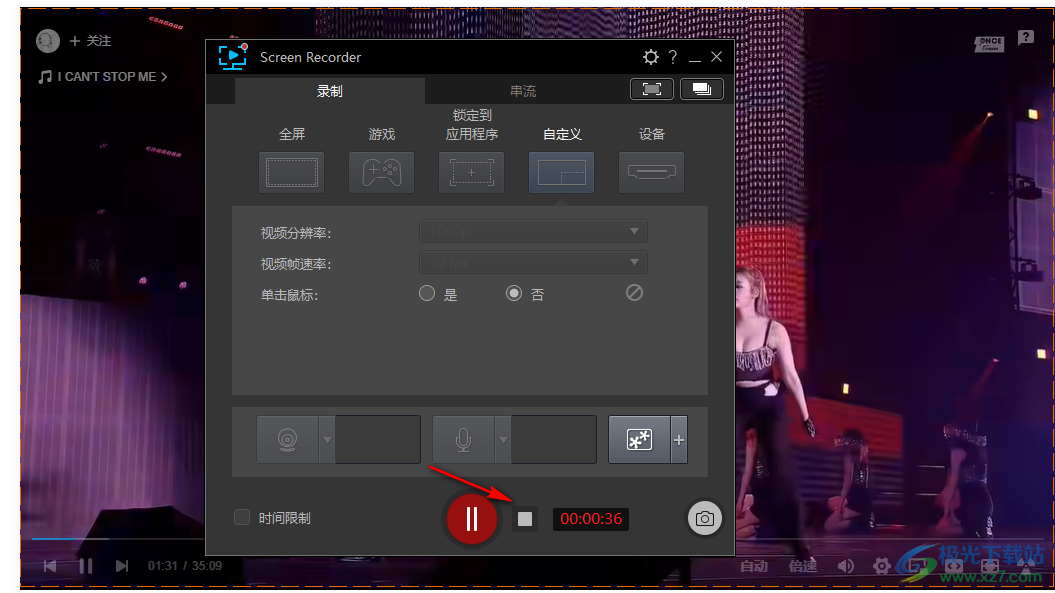Image resolution: width=1055 pixels, height=593 pixels.
Task: Open the audio mixer icon
Action: (x=640, y=439)
